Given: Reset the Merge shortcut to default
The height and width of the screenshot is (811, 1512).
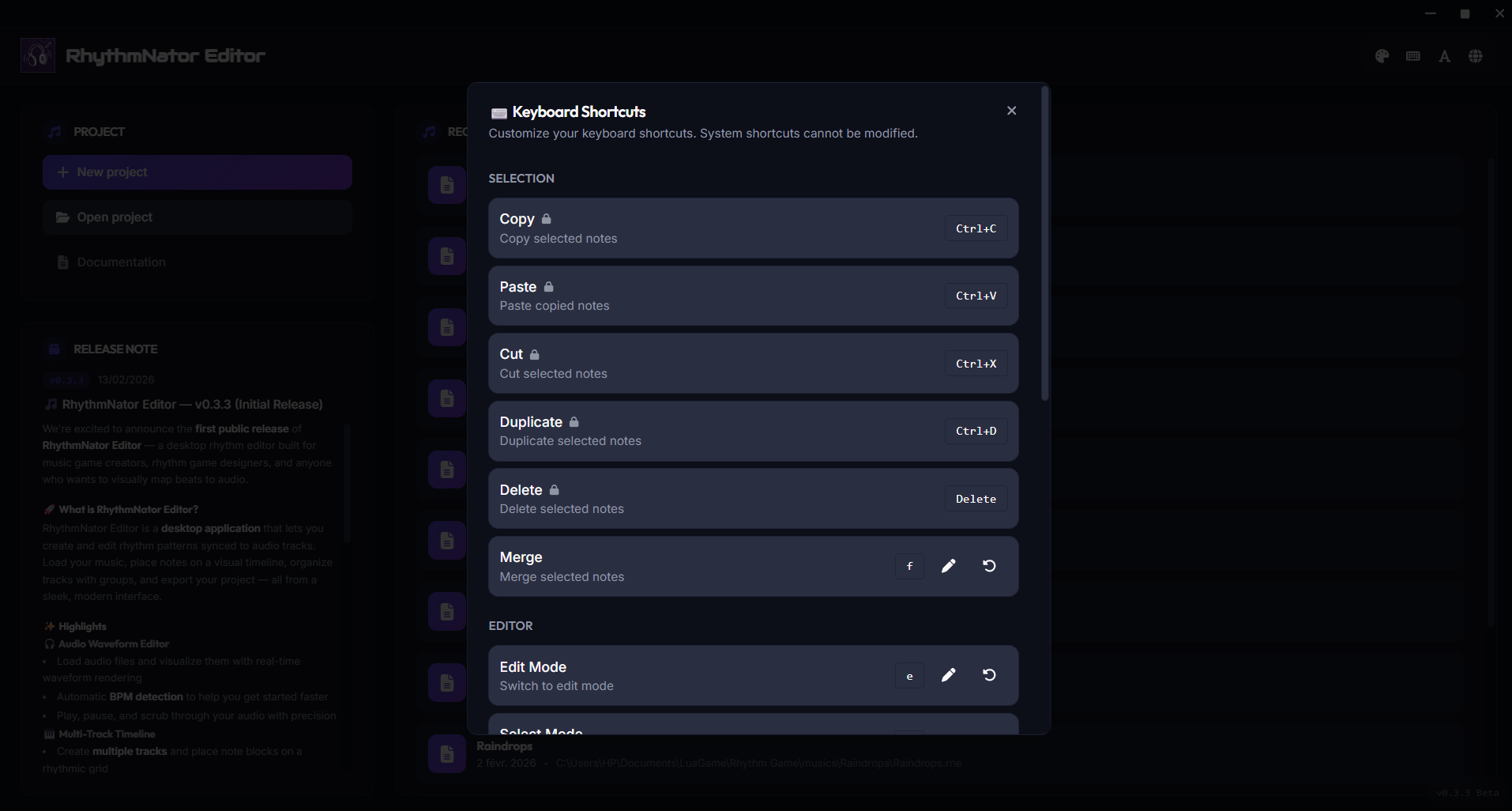Looking at the screenshot, I should pos(989,566).
